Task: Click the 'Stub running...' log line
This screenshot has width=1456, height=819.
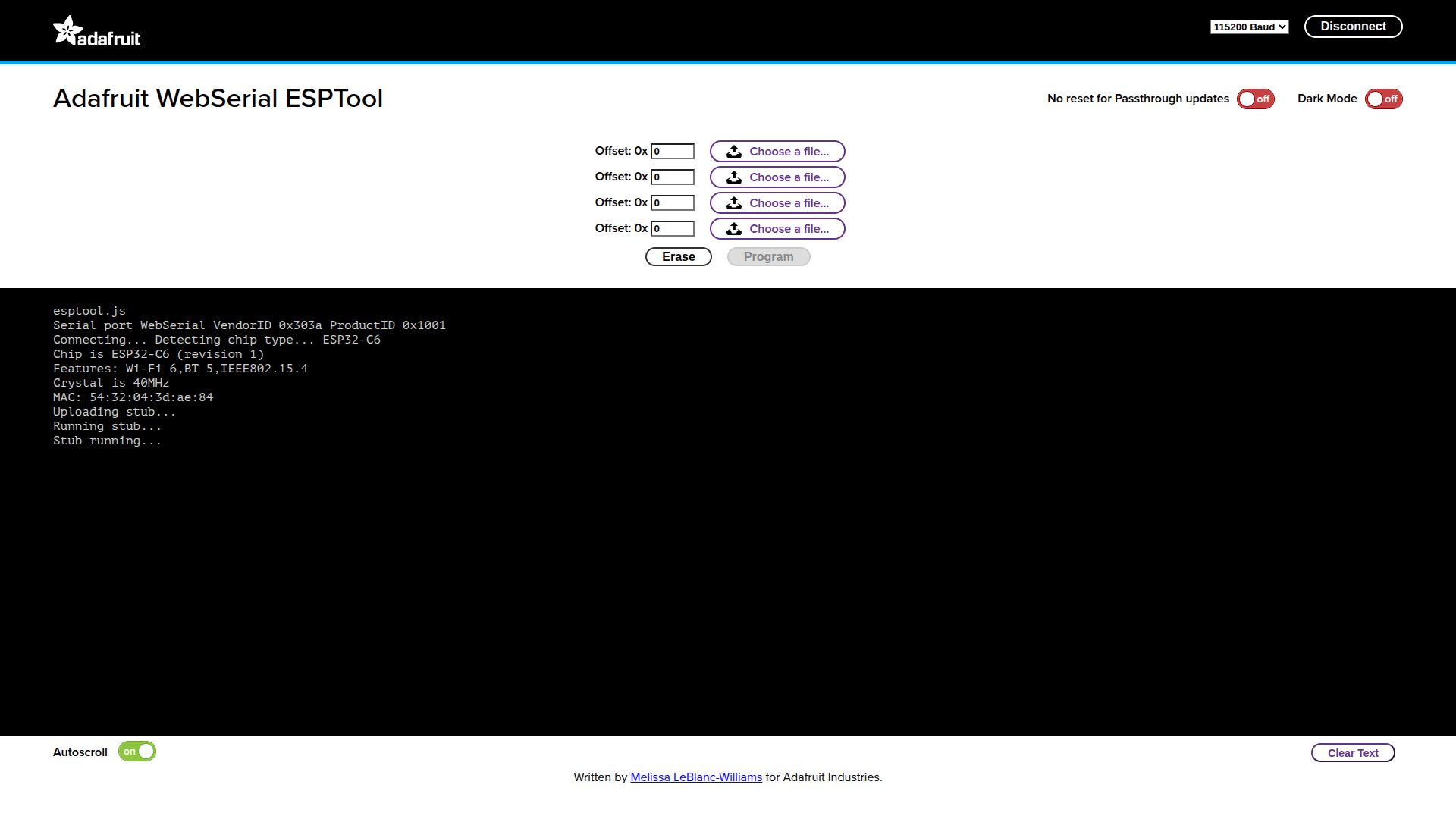Action: point(107,441)
